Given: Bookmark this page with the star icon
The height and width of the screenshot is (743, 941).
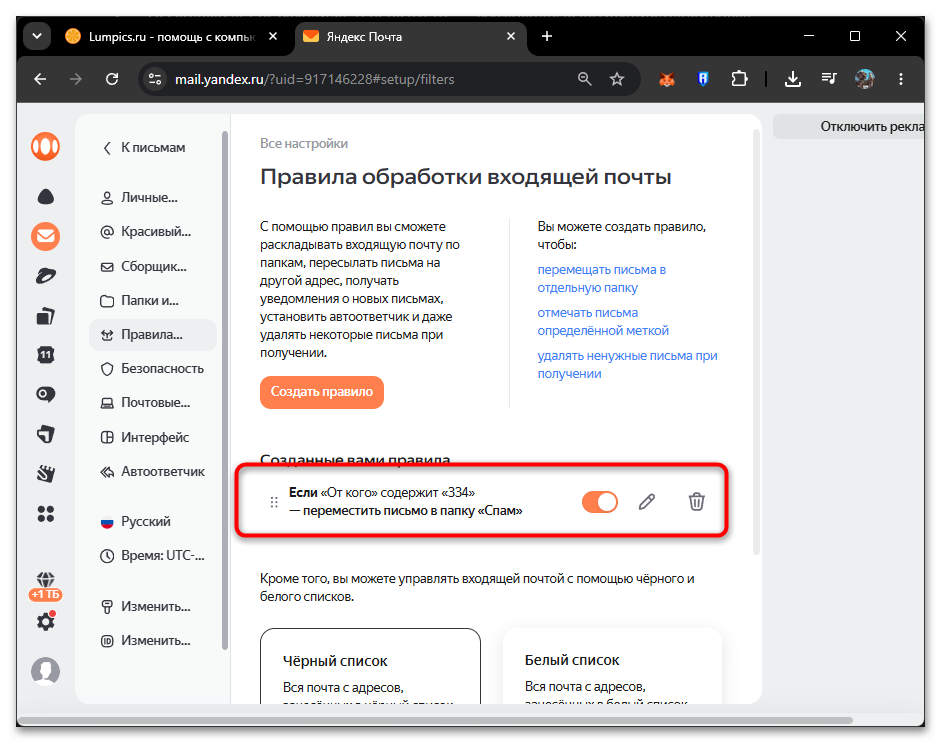Looking at the screenshot, I should [617, 79].
